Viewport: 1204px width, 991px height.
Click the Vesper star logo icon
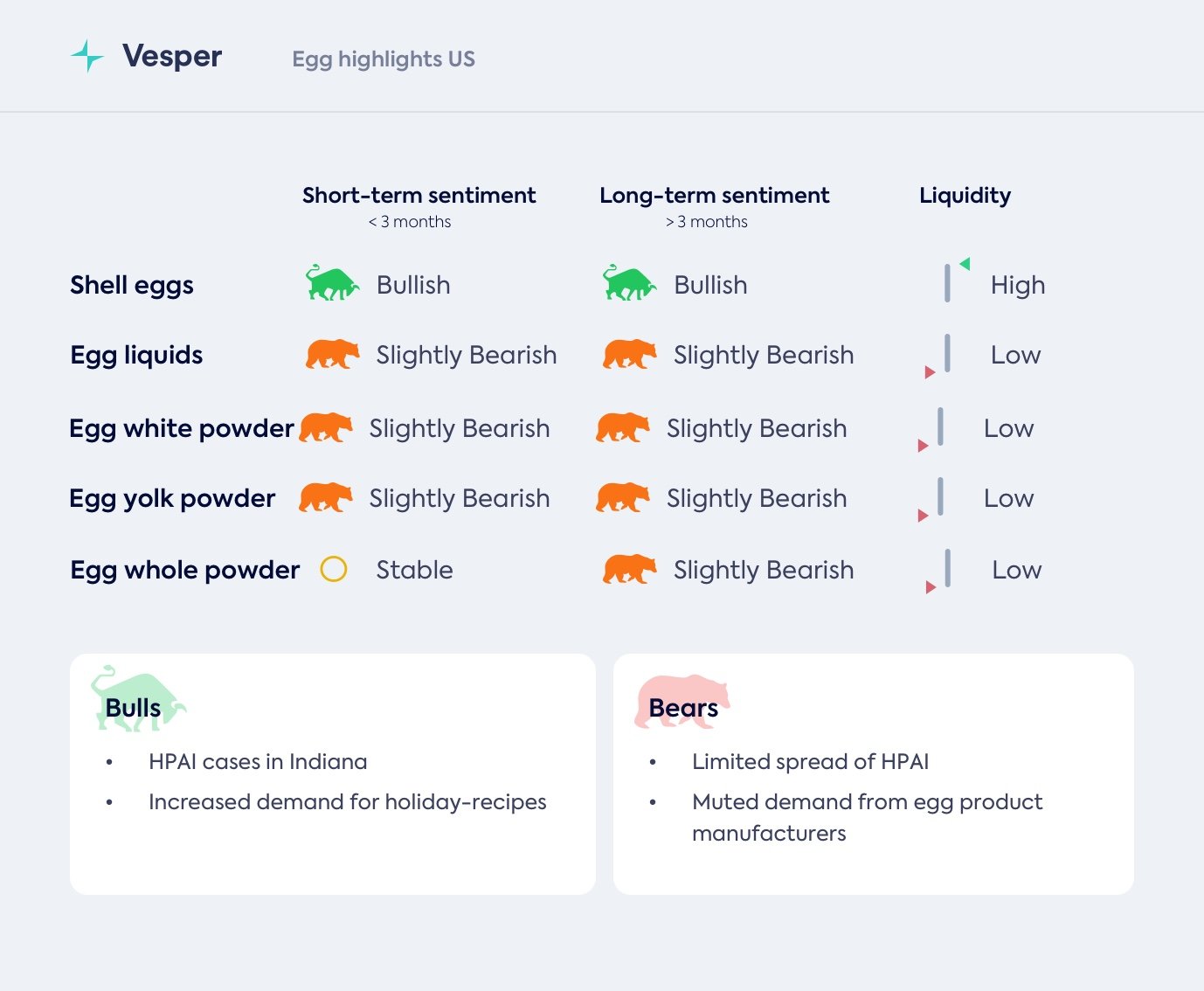87,56
